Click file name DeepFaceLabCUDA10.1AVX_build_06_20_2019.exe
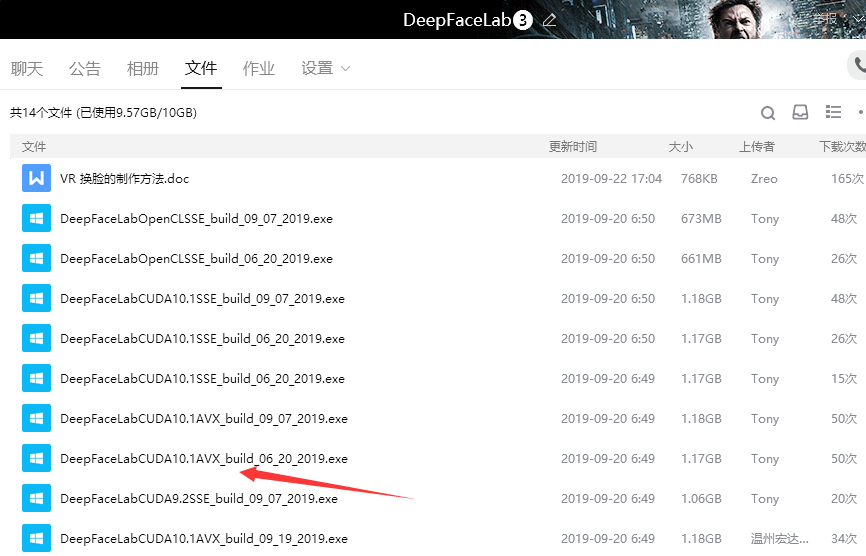Screen dimensions: 866x556 coord(204,459)
